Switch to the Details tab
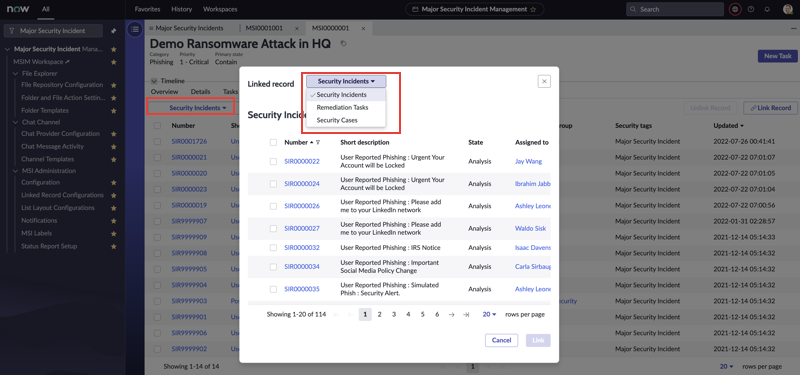The image size is (800, 375). point(201,92)
